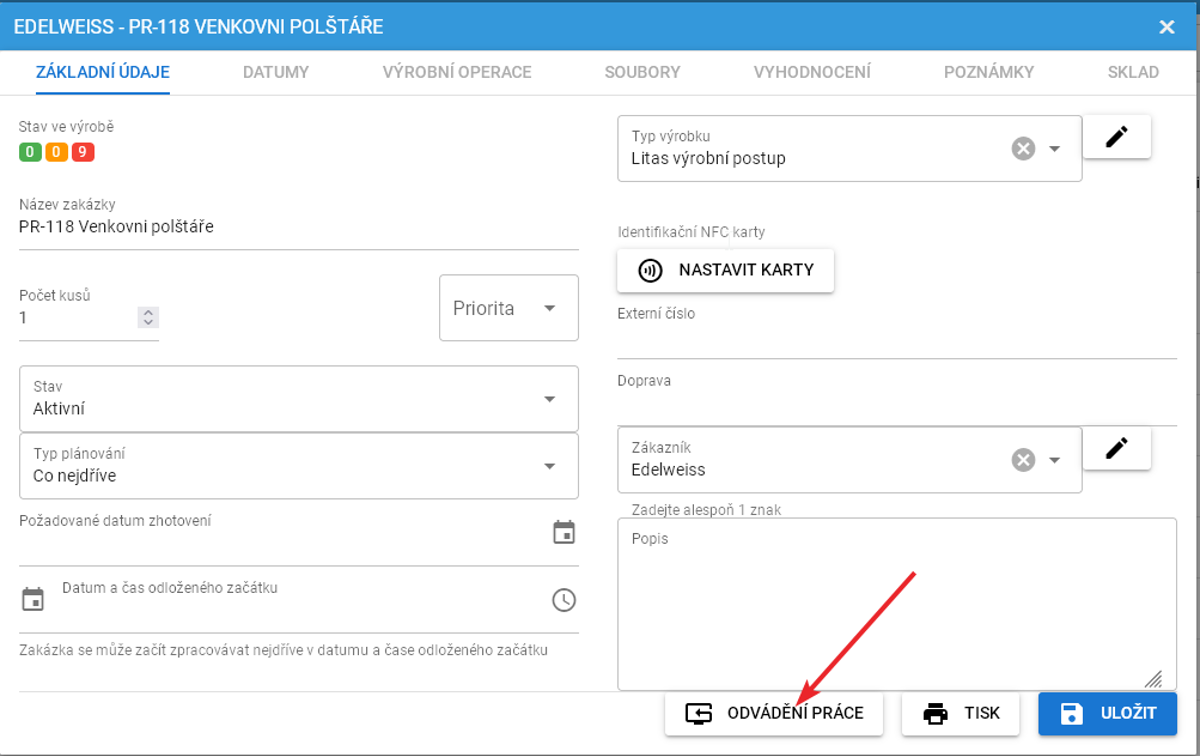Viewport: 1200px width, 756px height.
Task: Click the Odvádění práce button
Action: click(x=774, y=714)
